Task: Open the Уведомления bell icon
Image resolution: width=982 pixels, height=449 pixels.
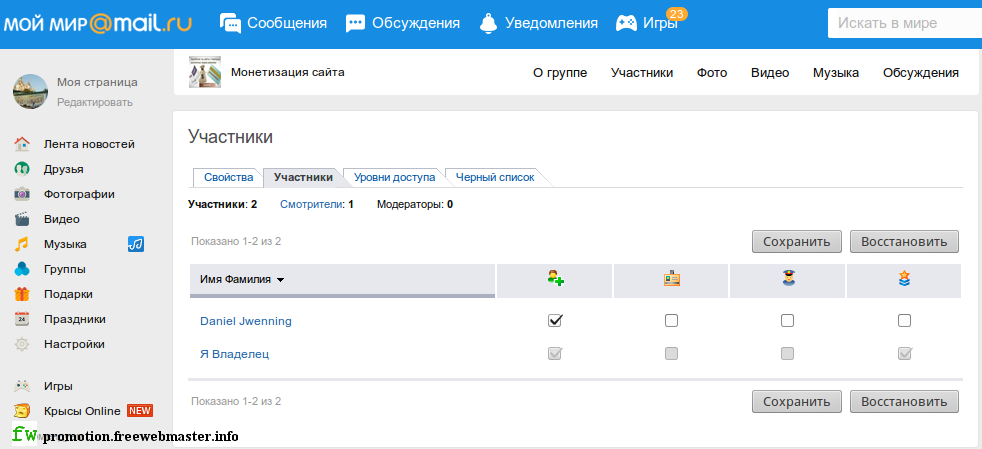Action: point(488,23)
